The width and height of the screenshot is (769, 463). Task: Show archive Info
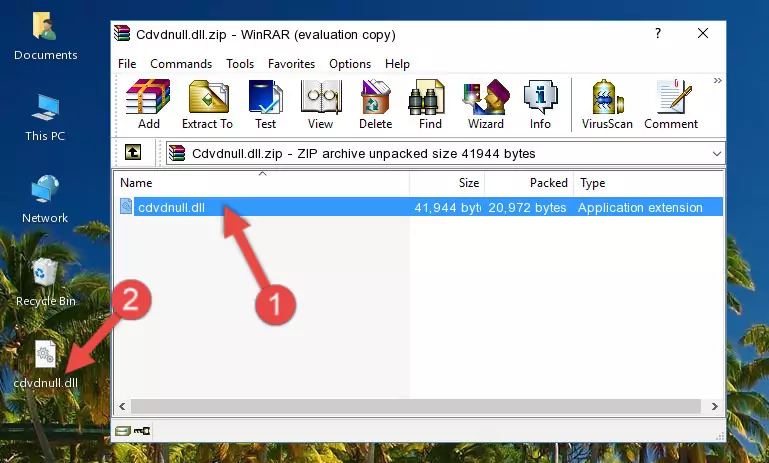tap(540, 105)
